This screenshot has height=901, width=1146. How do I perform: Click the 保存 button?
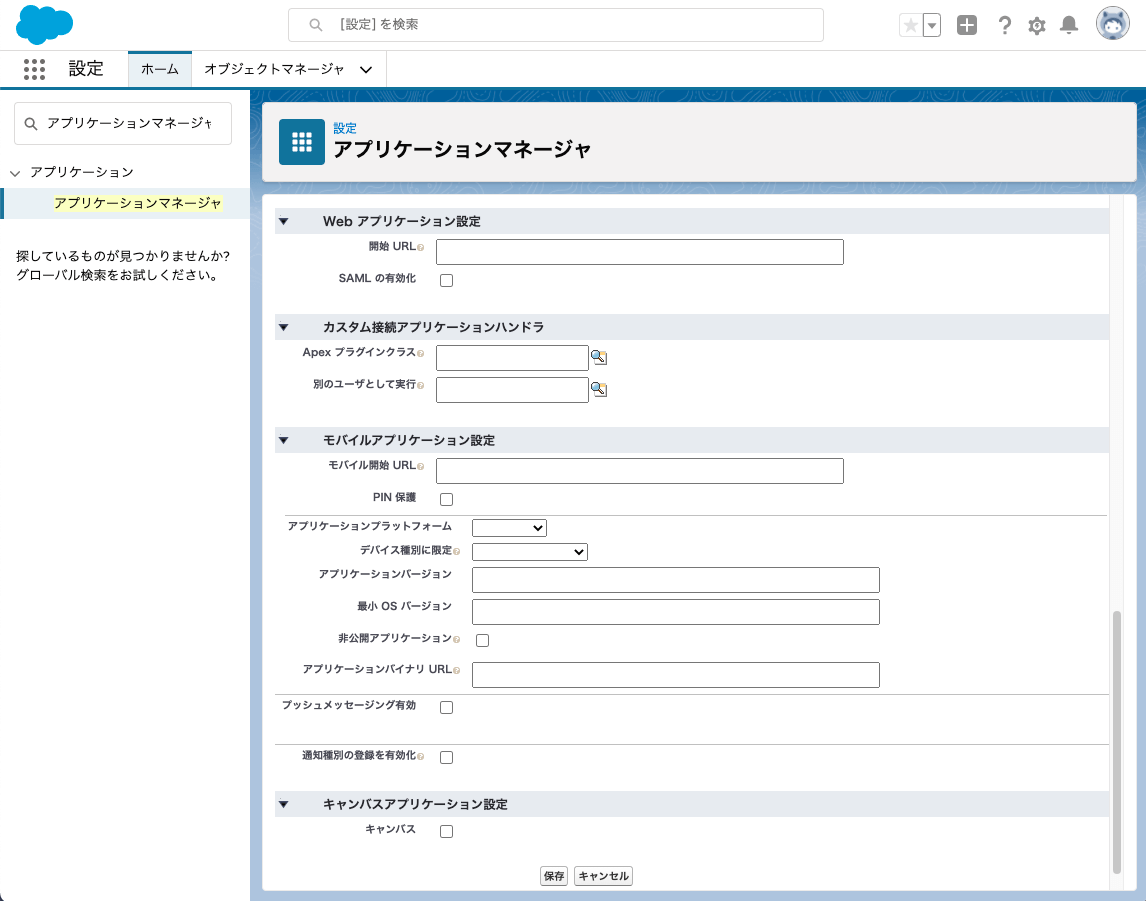pos(554,876)
